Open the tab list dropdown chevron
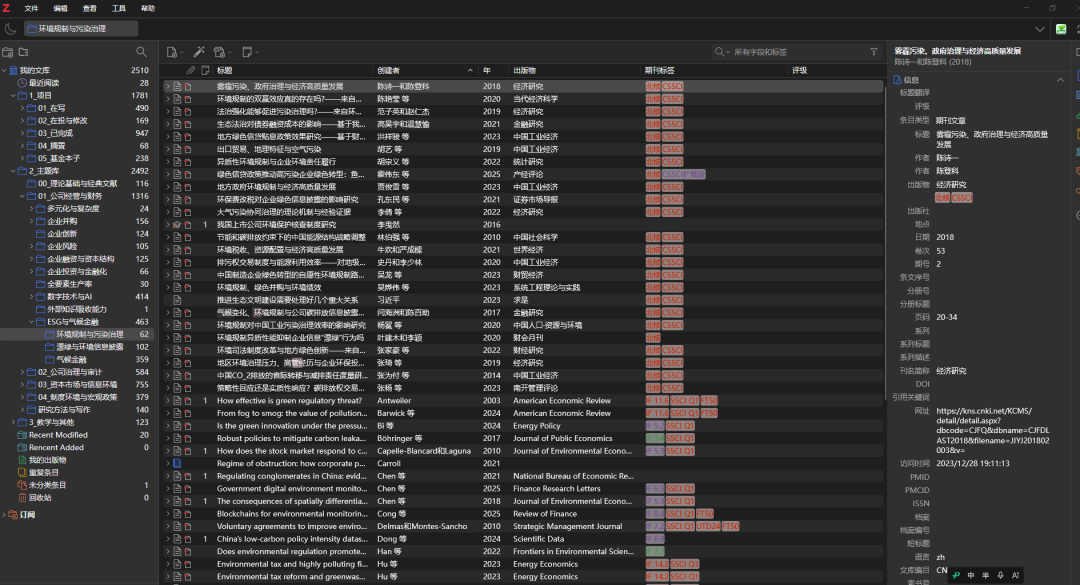The width and height of the screenshot is (1080, 585). [1039, 29]
